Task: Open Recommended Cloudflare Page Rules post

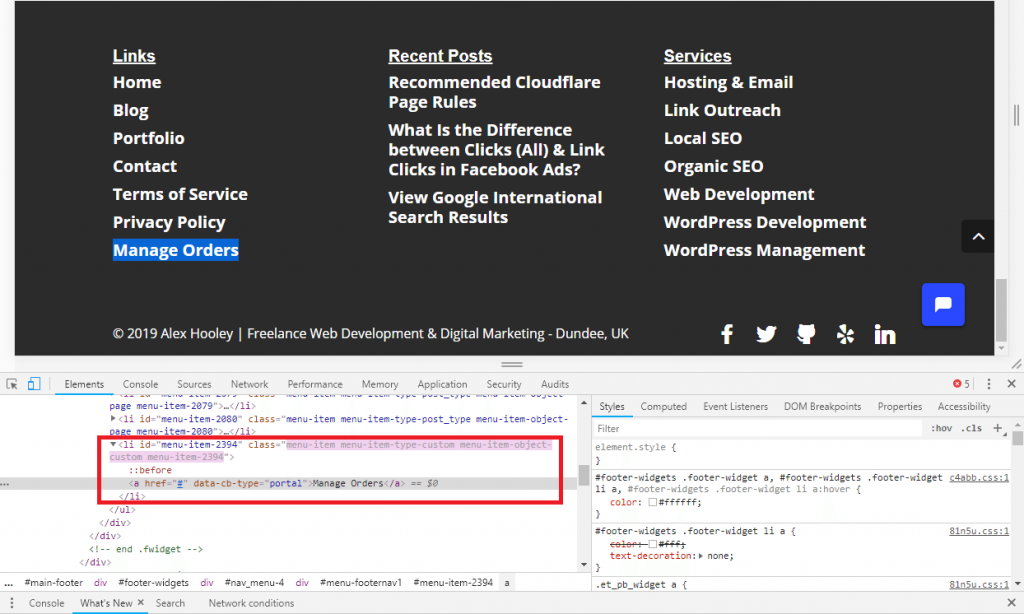Action: pyautogui.click(x=494, y=92)
